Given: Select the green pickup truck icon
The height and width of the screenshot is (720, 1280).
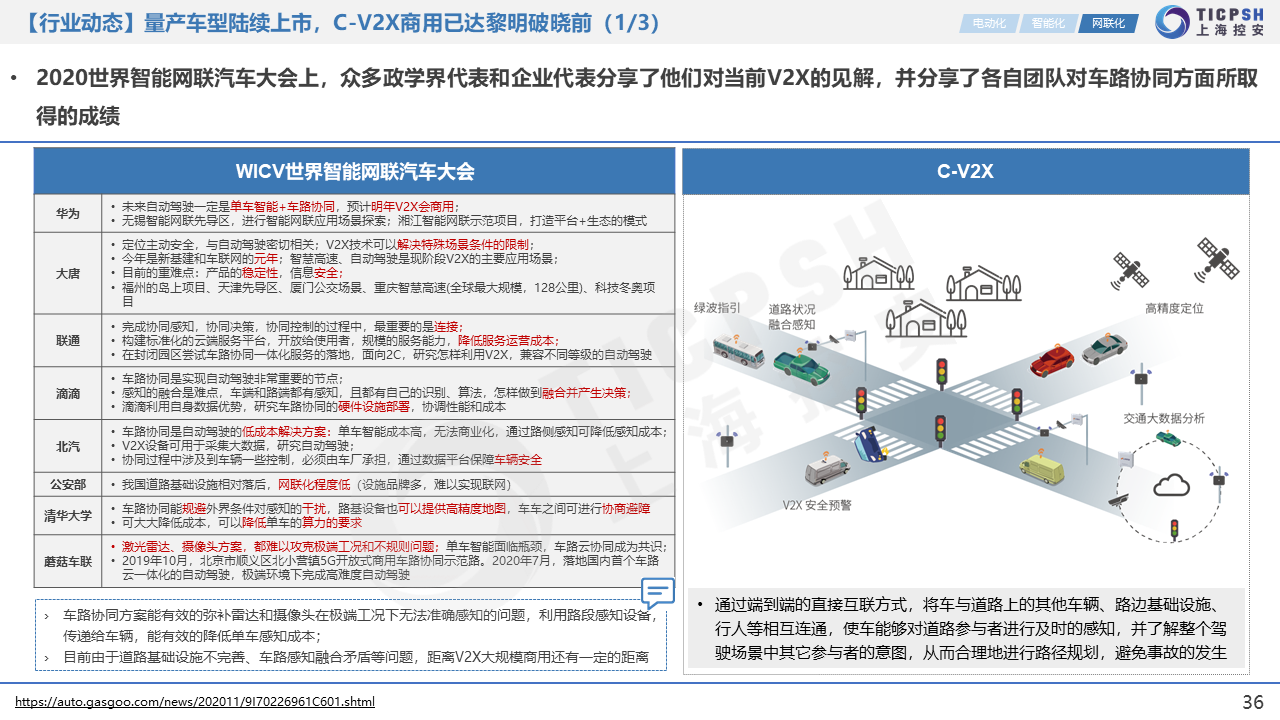Looking at the screenshot, I should [800, 366].
